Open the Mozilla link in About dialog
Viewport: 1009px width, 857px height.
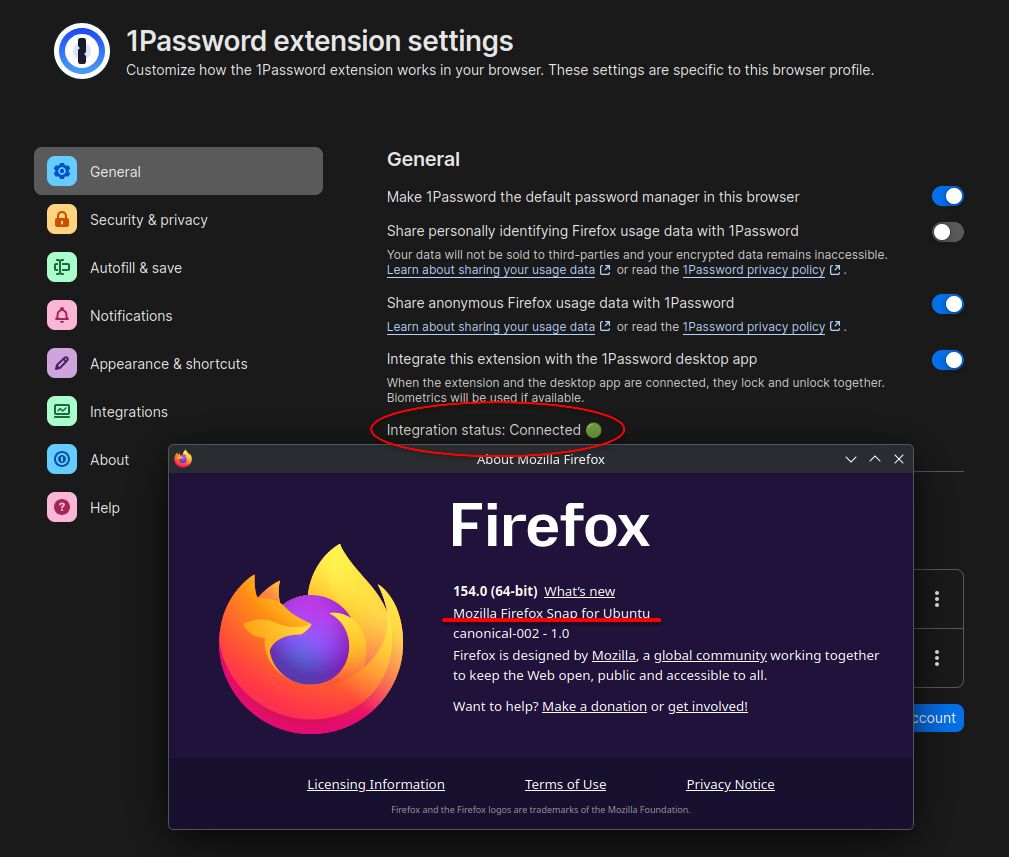(x=613, y=655)
